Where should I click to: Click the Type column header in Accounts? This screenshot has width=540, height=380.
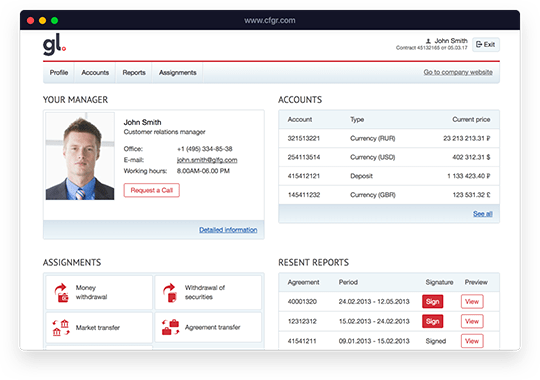[357, 120]
